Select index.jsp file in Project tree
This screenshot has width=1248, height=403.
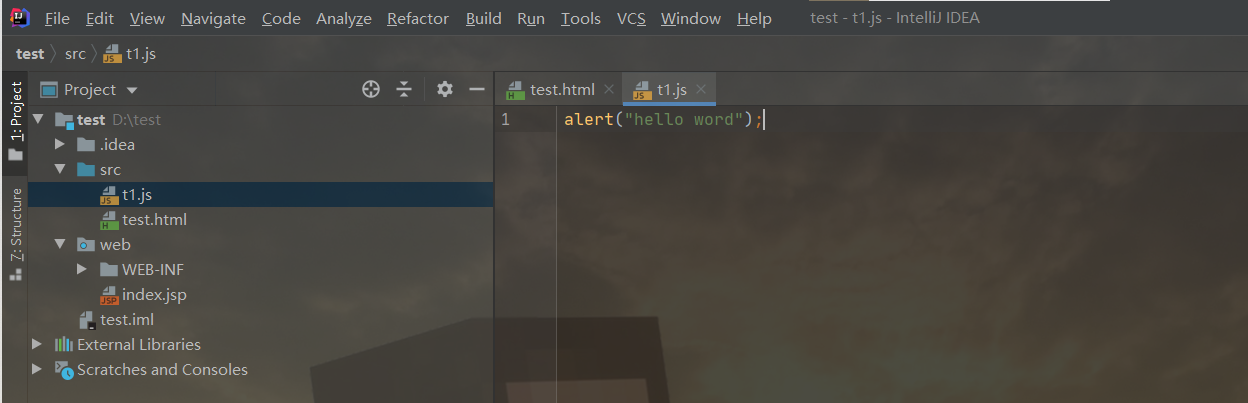(x=154, y=294)
